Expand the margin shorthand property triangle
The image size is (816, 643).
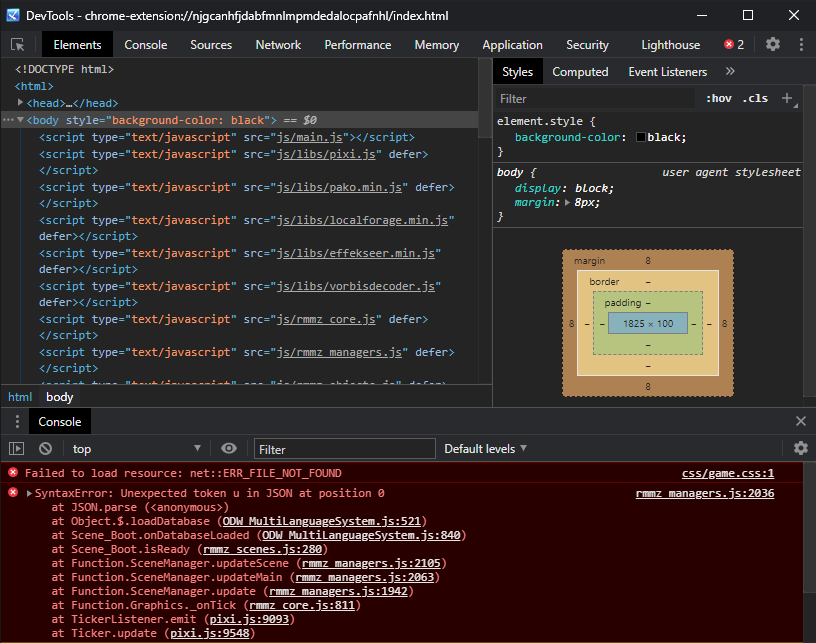click(568, 202)
